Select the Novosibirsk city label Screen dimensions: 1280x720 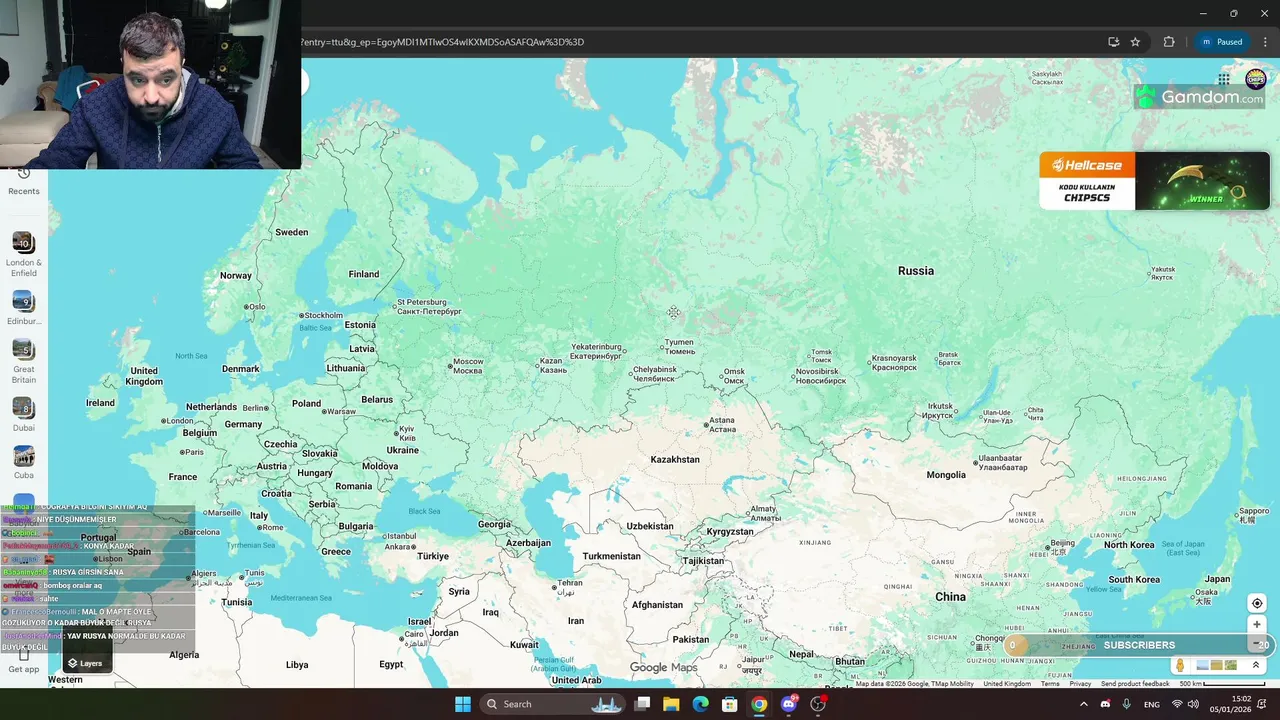coord(821,376)
